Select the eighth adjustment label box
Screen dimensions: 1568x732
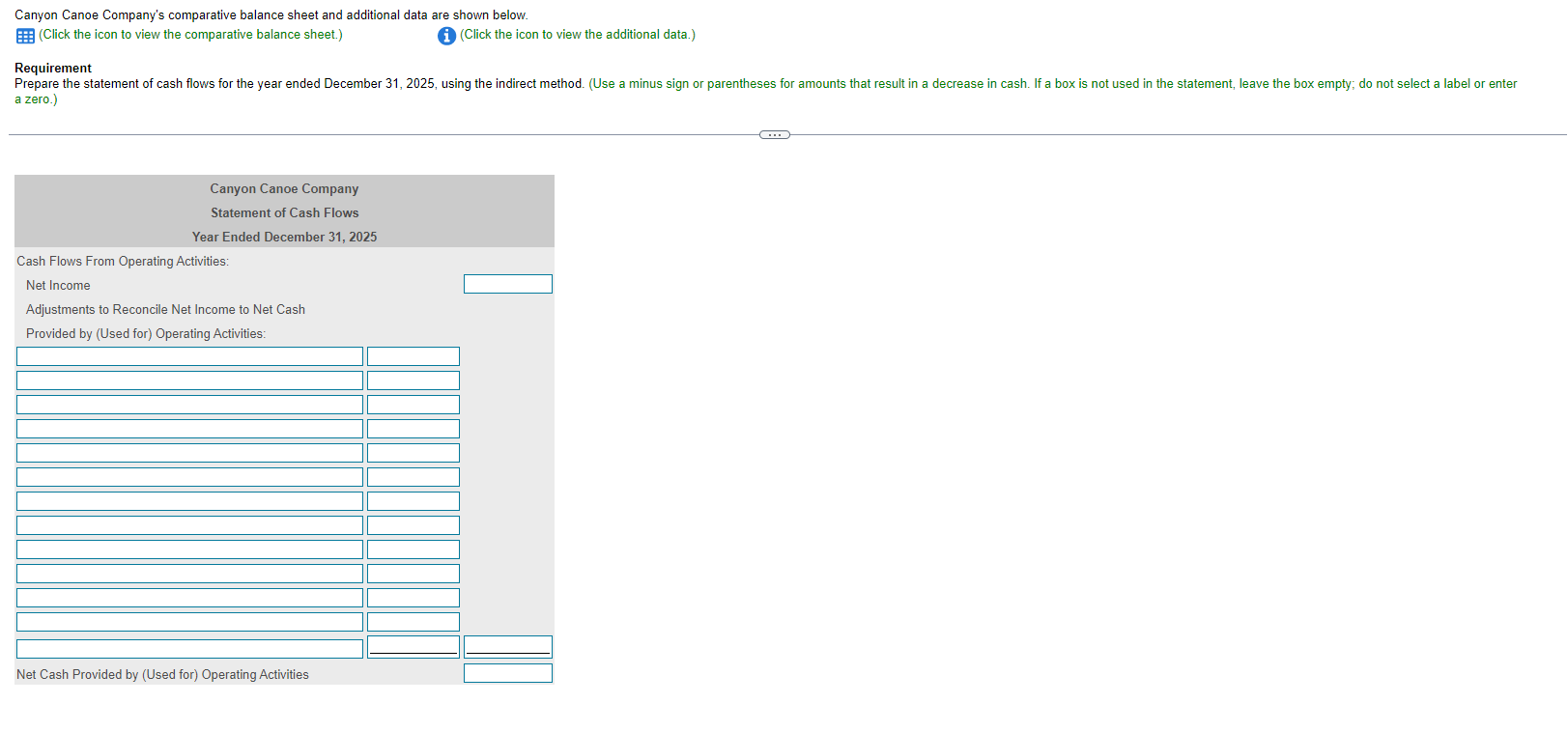pyautogui.click(x=189, y=525)
